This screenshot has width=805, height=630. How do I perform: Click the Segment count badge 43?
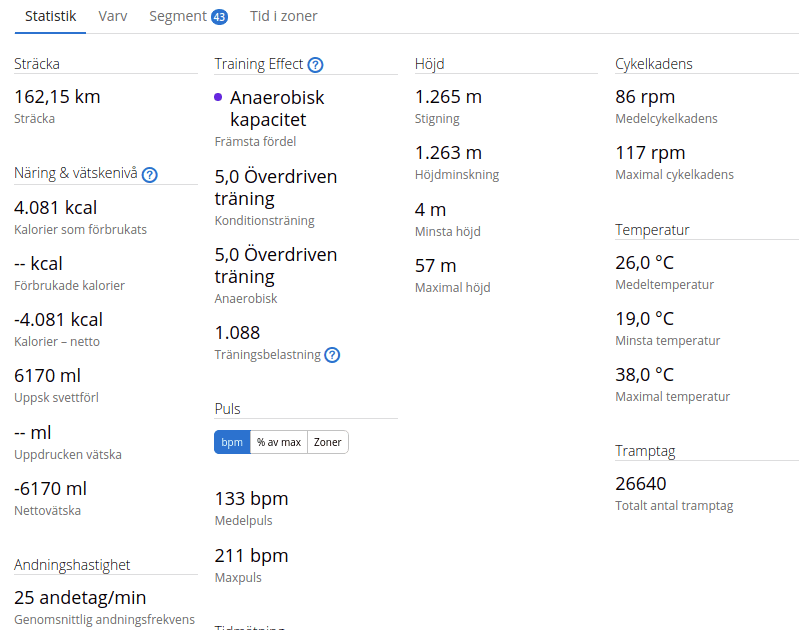pyautogui.click(x=220, y=17)
